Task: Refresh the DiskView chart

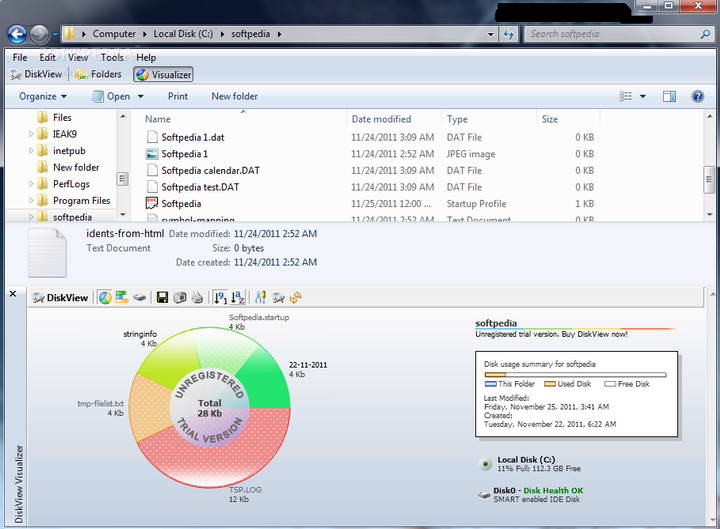Action: pyautogui.click(x=296, y=297)
